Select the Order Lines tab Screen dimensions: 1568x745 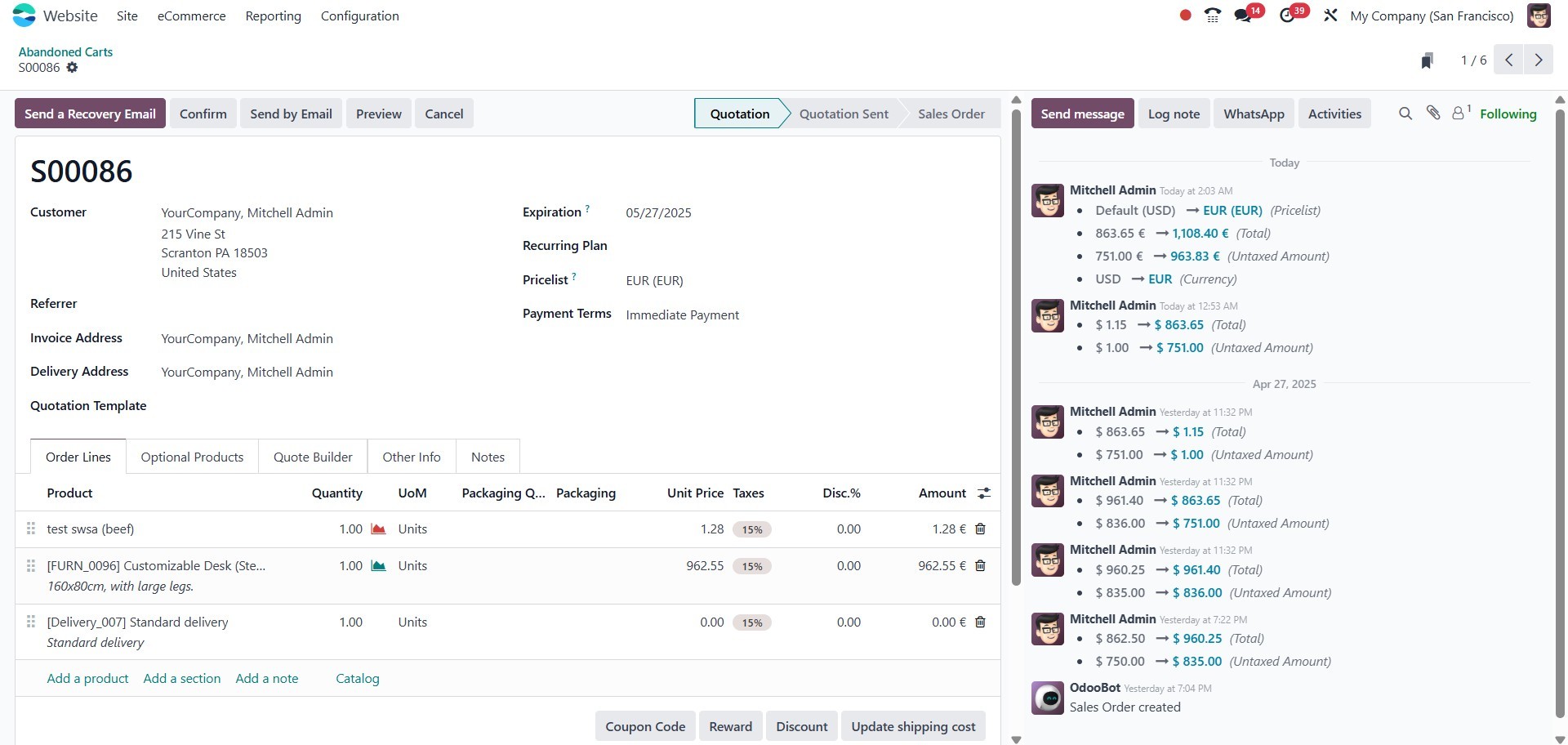pyautogui.click(x=78, y=457)
